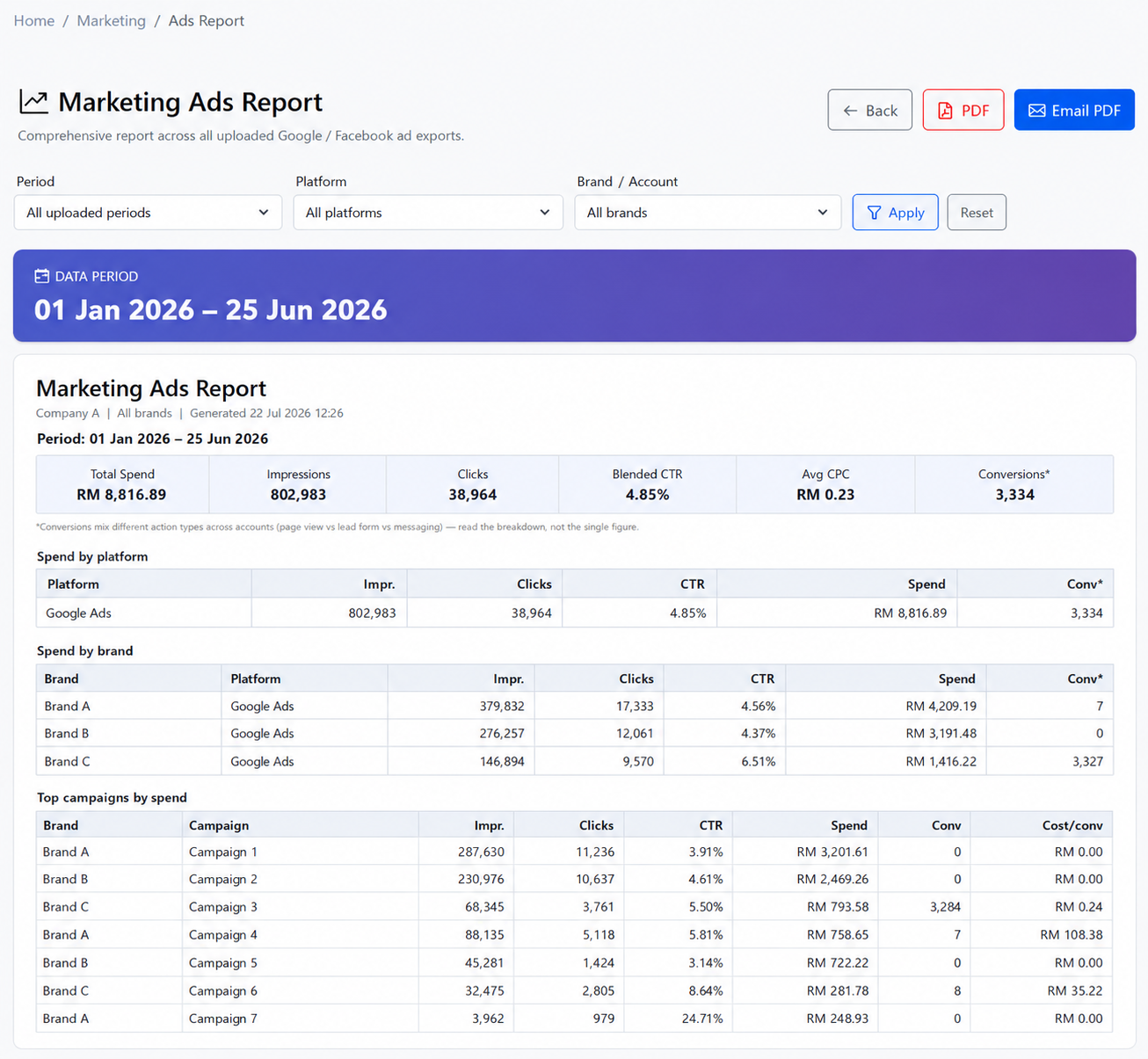The height and width of the screenshot is (1059, 1148).
Task: Click the Blended CTR card
Action: click(647, 484)
